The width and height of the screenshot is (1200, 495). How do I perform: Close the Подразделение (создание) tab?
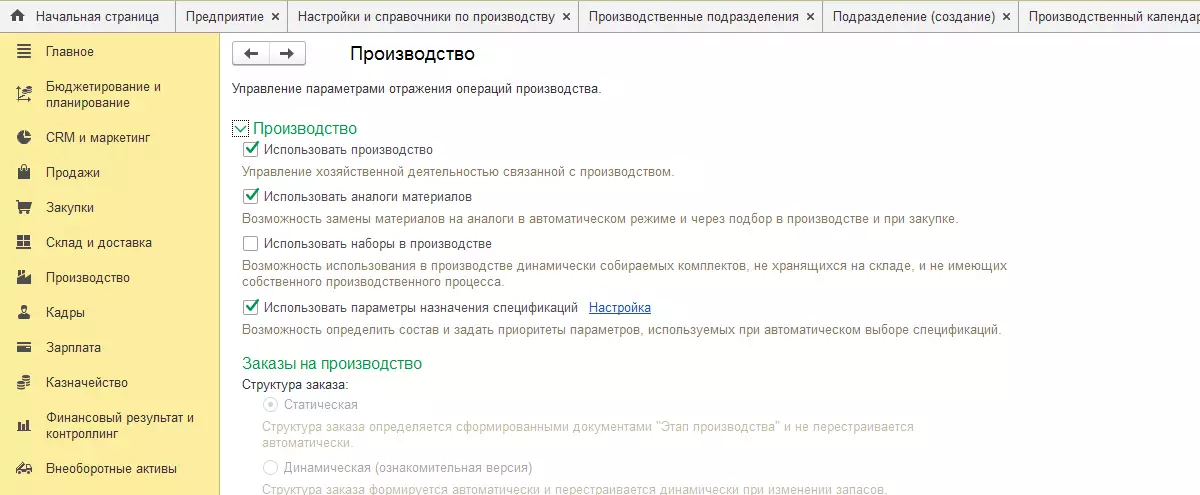point(1006,17)
